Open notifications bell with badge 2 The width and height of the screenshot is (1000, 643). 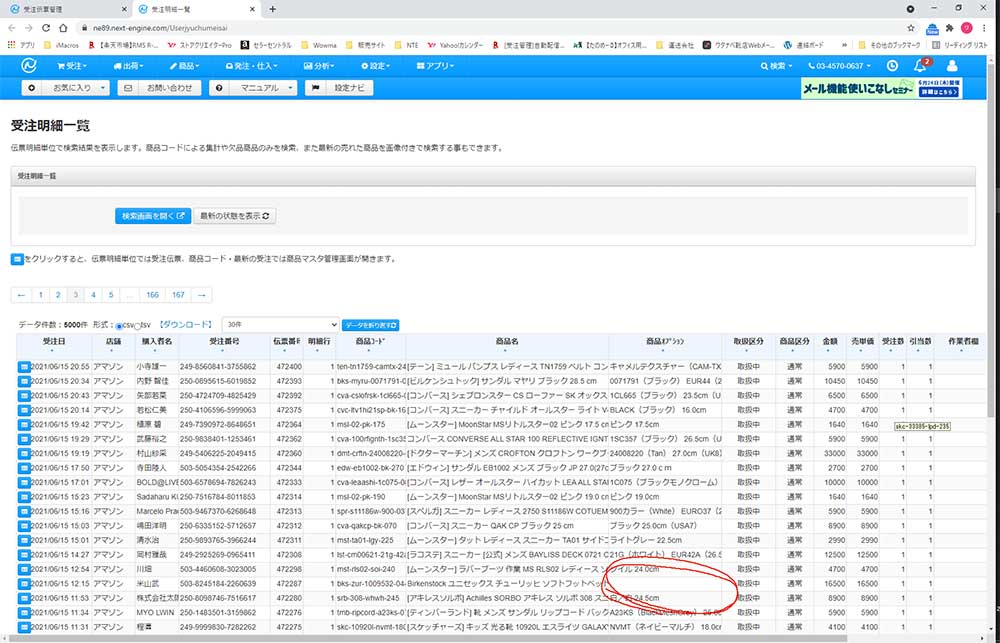[921, 65]
